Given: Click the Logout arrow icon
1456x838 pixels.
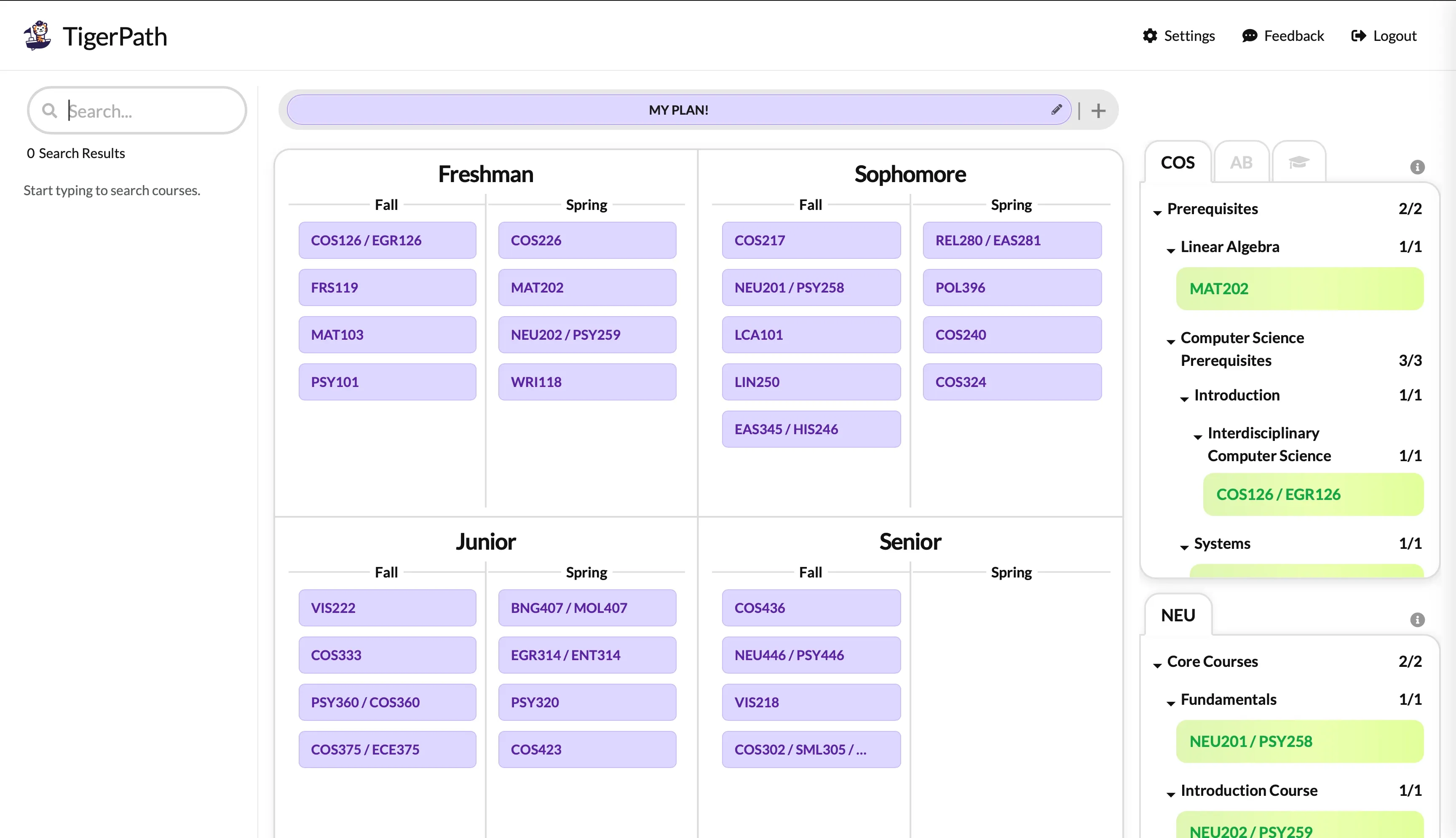Looking at the screenshot, I should (1358, 36).
